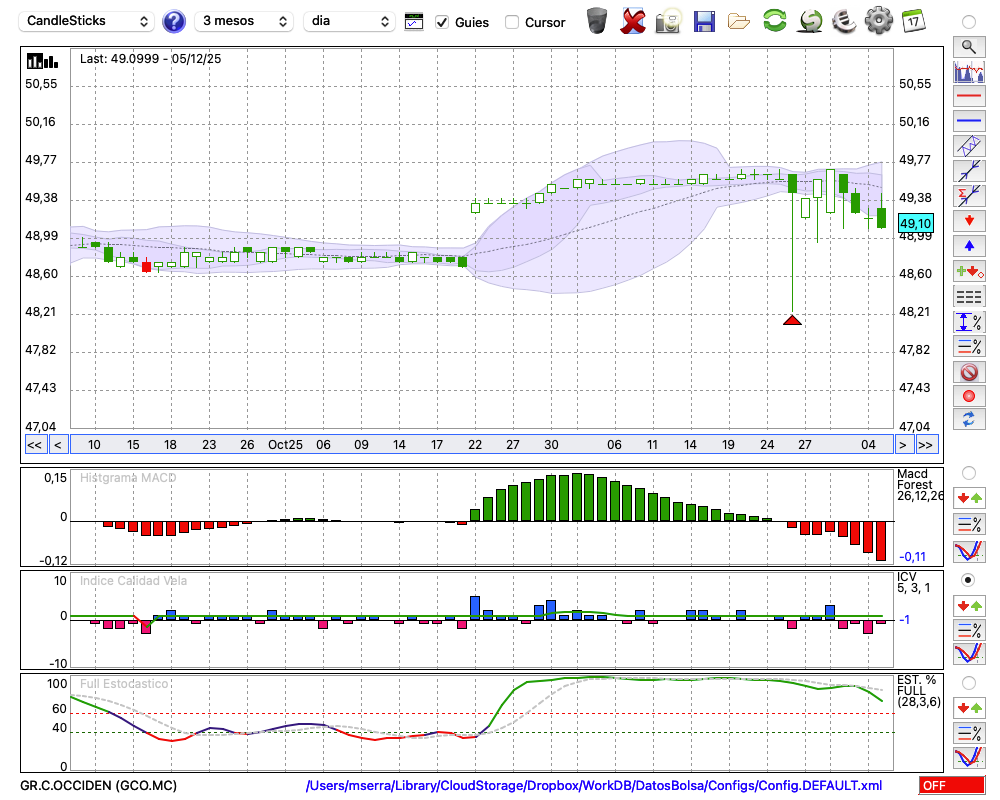Click the trash can icon in toolbar

pyautogui.click(x=597, y=21)
